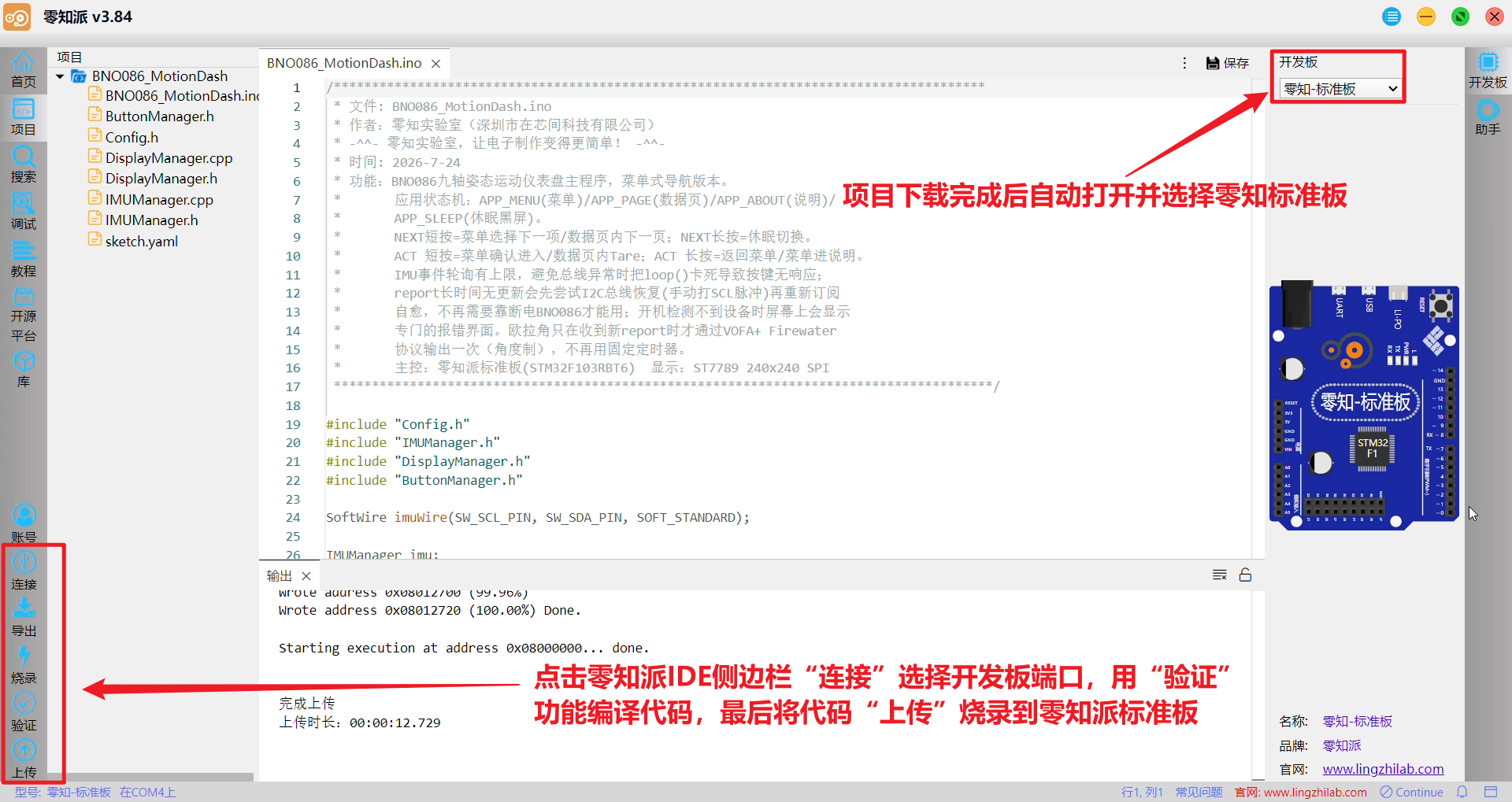Select the 输出 output tab

click(x=280, y=576)
